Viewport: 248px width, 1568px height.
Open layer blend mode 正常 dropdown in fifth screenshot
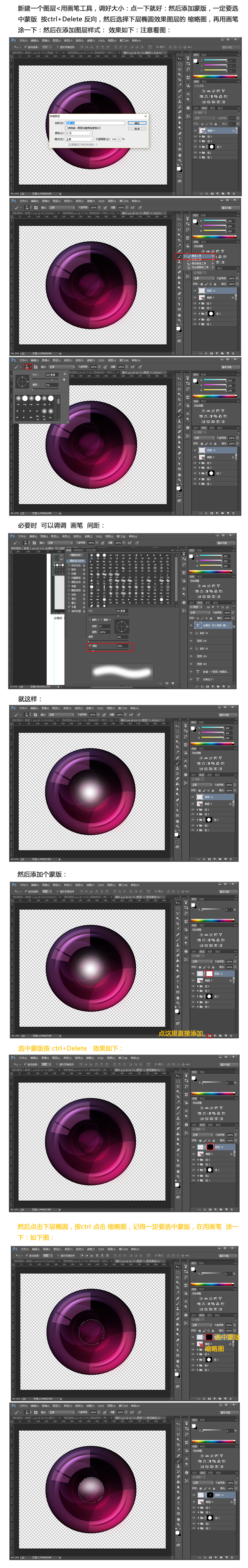click(202, 785)
